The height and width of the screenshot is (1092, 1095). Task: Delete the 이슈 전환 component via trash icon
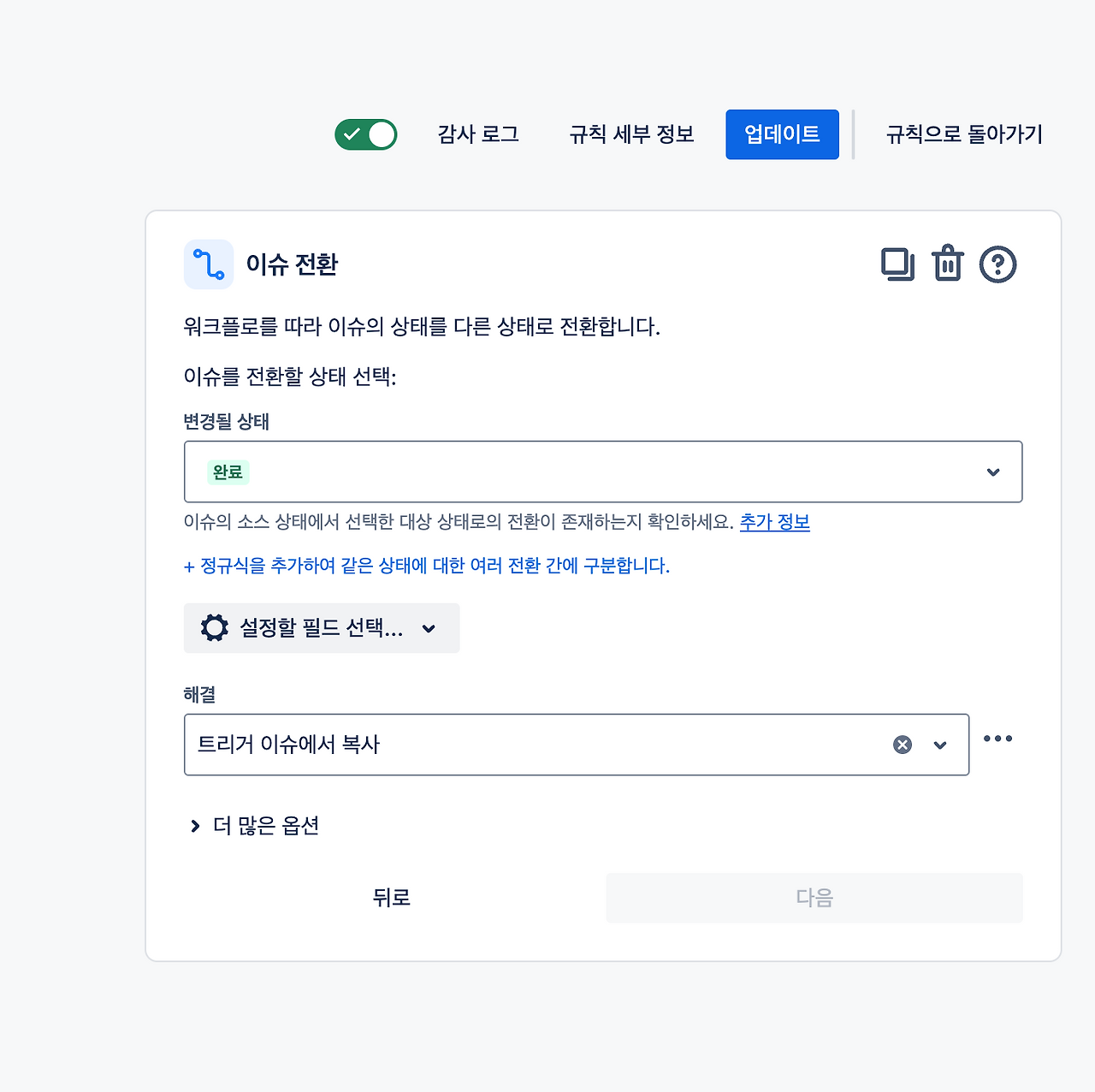[947, 264]
